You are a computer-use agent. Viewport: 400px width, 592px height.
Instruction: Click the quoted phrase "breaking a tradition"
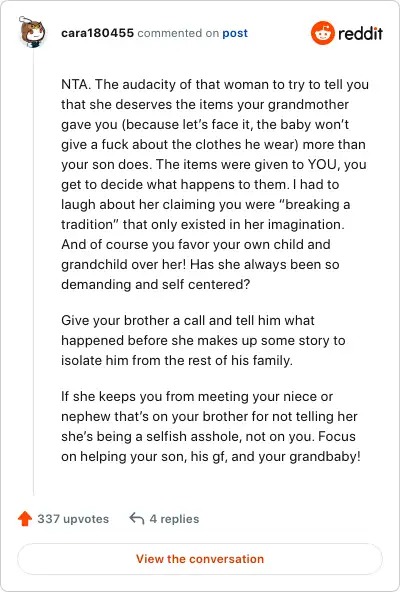click(205, 214)
